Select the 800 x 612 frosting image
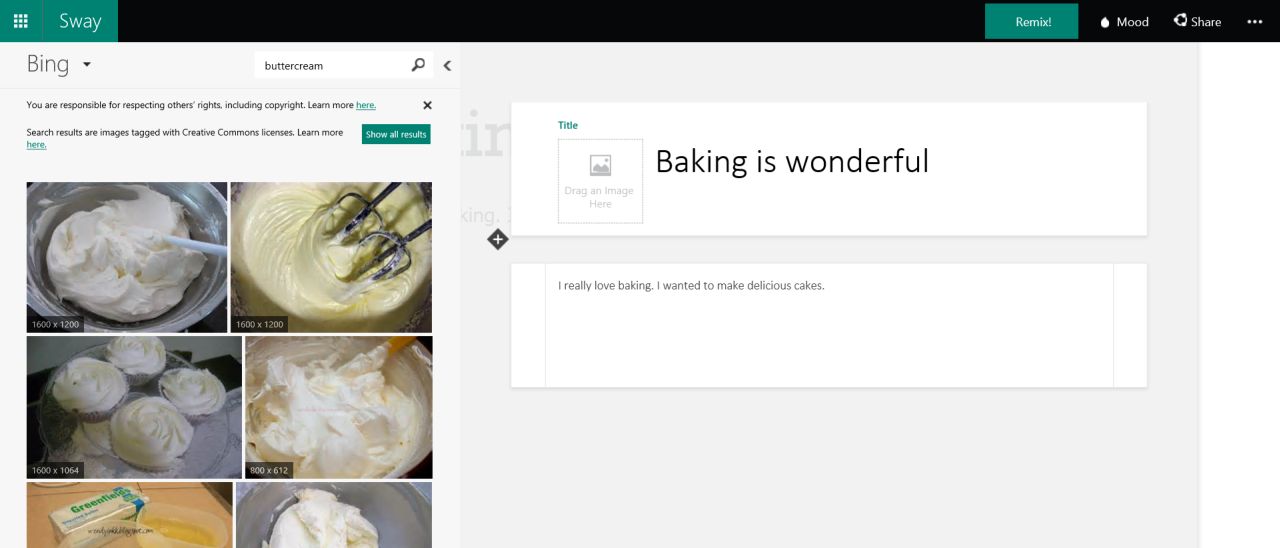This screenshot has height=548, width=1280. (339, 407)
